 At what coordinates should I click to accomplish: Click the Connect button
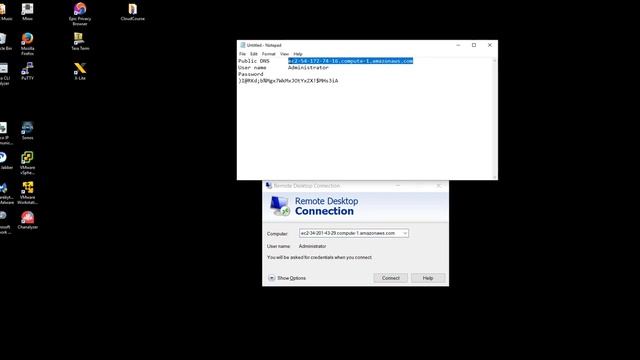coord(391,278)
